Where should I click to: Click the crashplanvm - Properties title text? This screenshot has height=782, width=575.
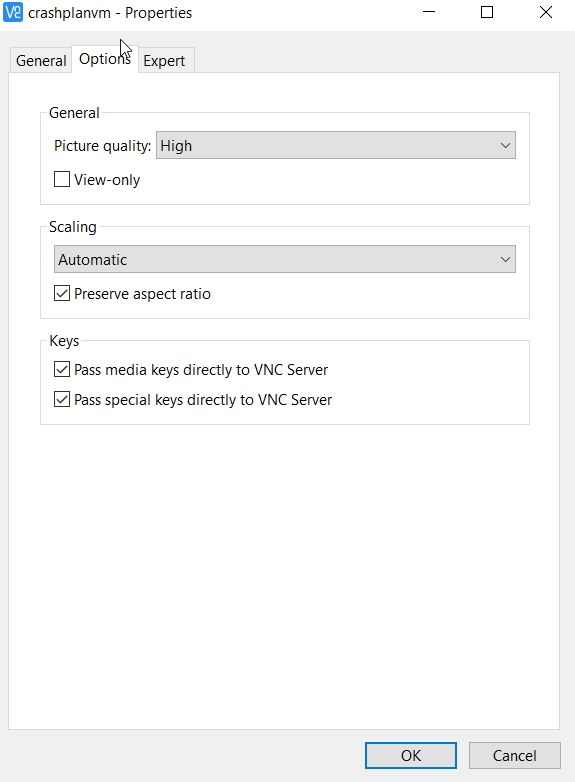(x=110, y=13)
